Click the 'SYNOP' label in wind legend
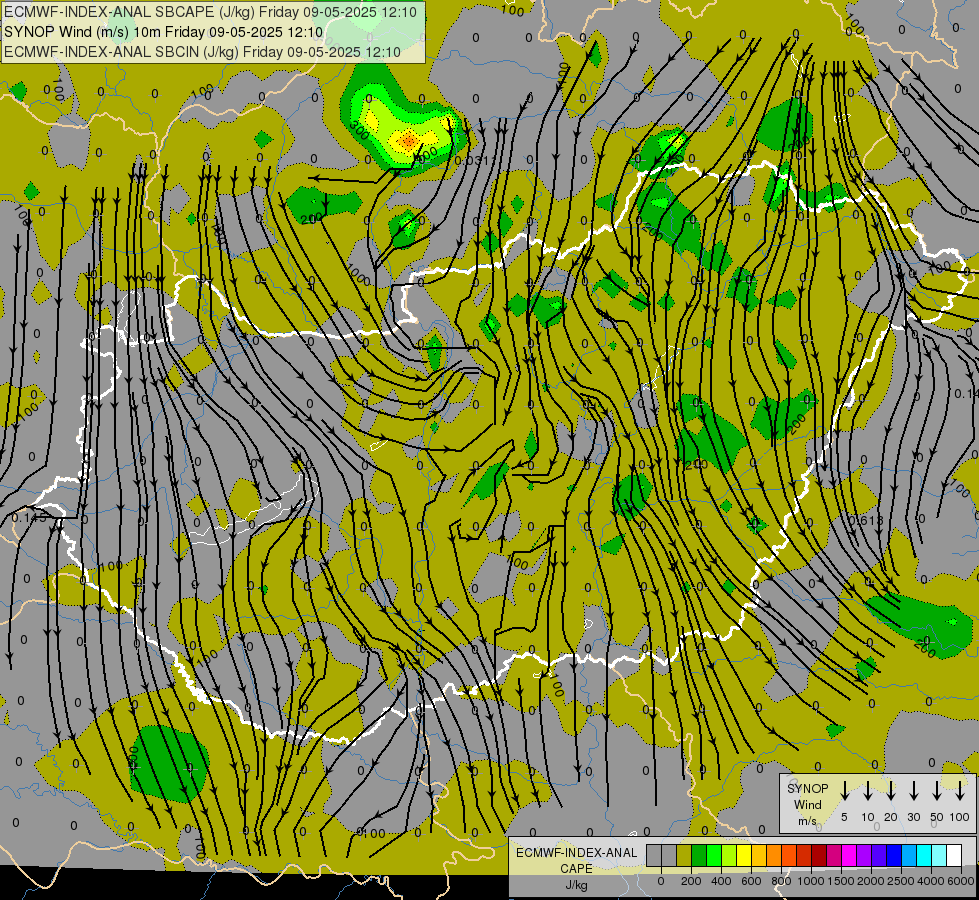Viewport: 979px width, 900px height. [x=807, y=788]
